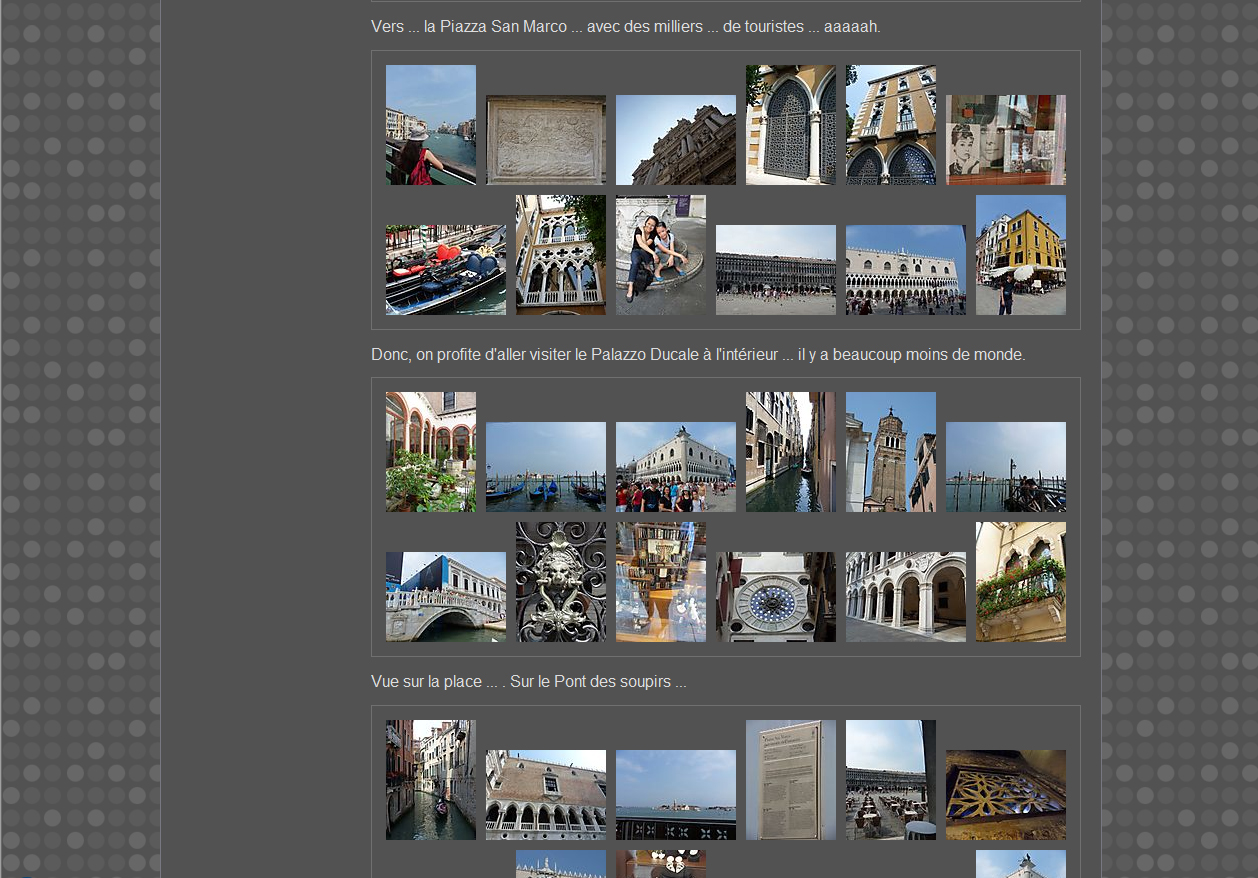
Task: Select photo of two women sitting on steps
Action: [660, 255]
